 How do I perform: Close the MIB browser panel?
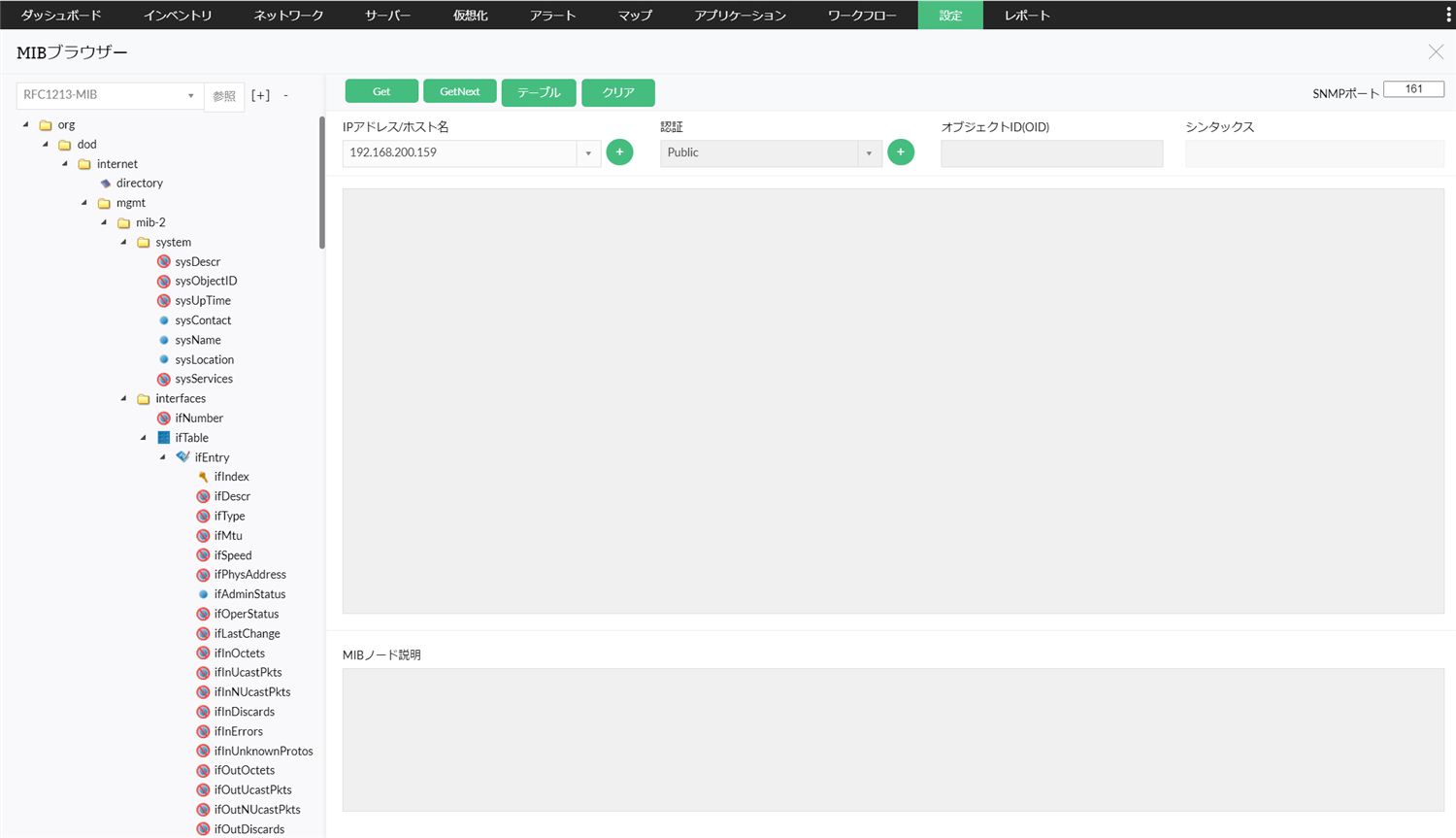tap(1436, 52)
